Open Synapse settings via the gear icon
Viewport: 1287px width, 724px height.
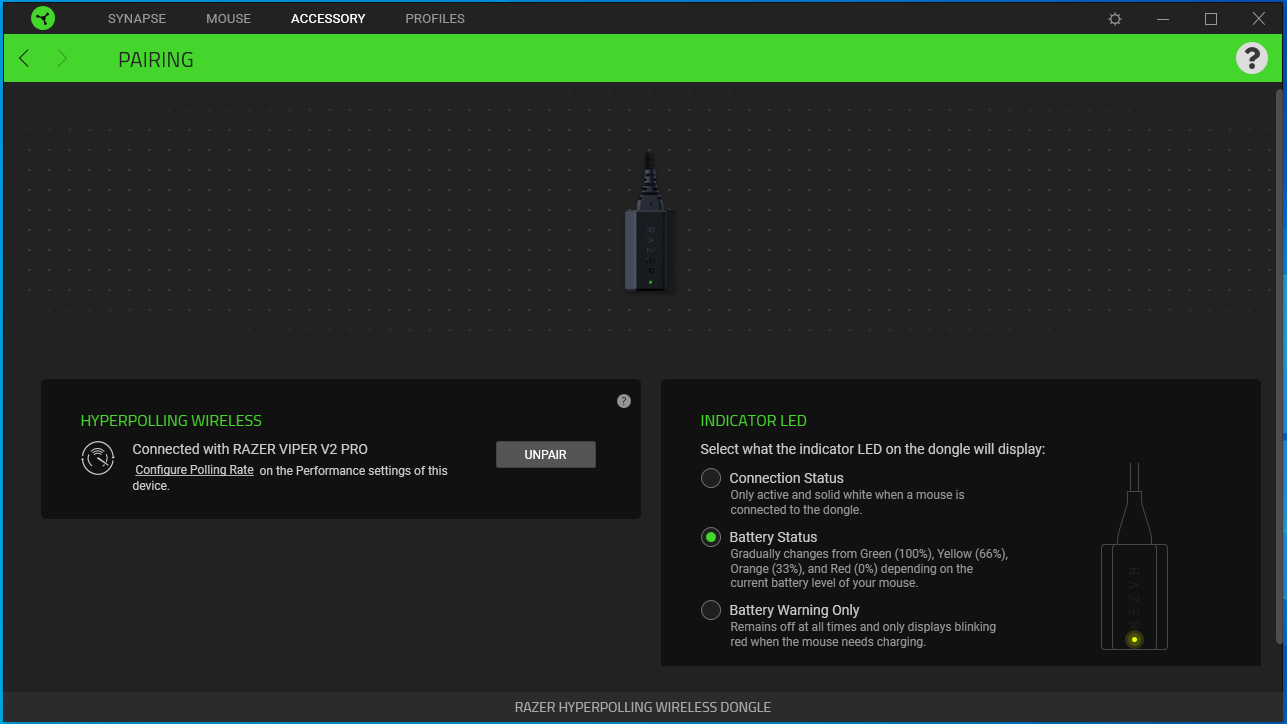[x=1114, y=18]
